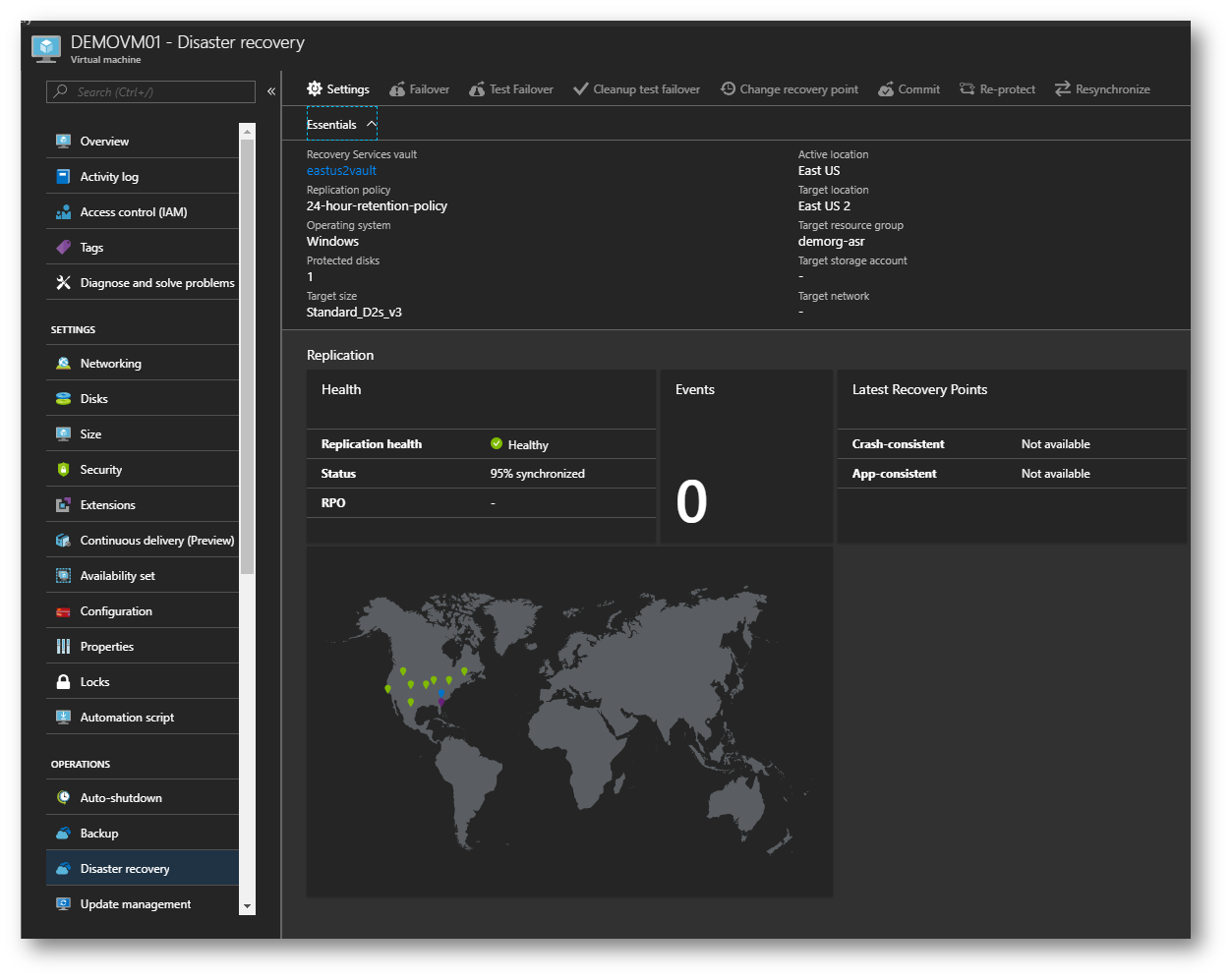Click the Networking icon
This screenshot has width=1232, height=980.
click(63, 363)
